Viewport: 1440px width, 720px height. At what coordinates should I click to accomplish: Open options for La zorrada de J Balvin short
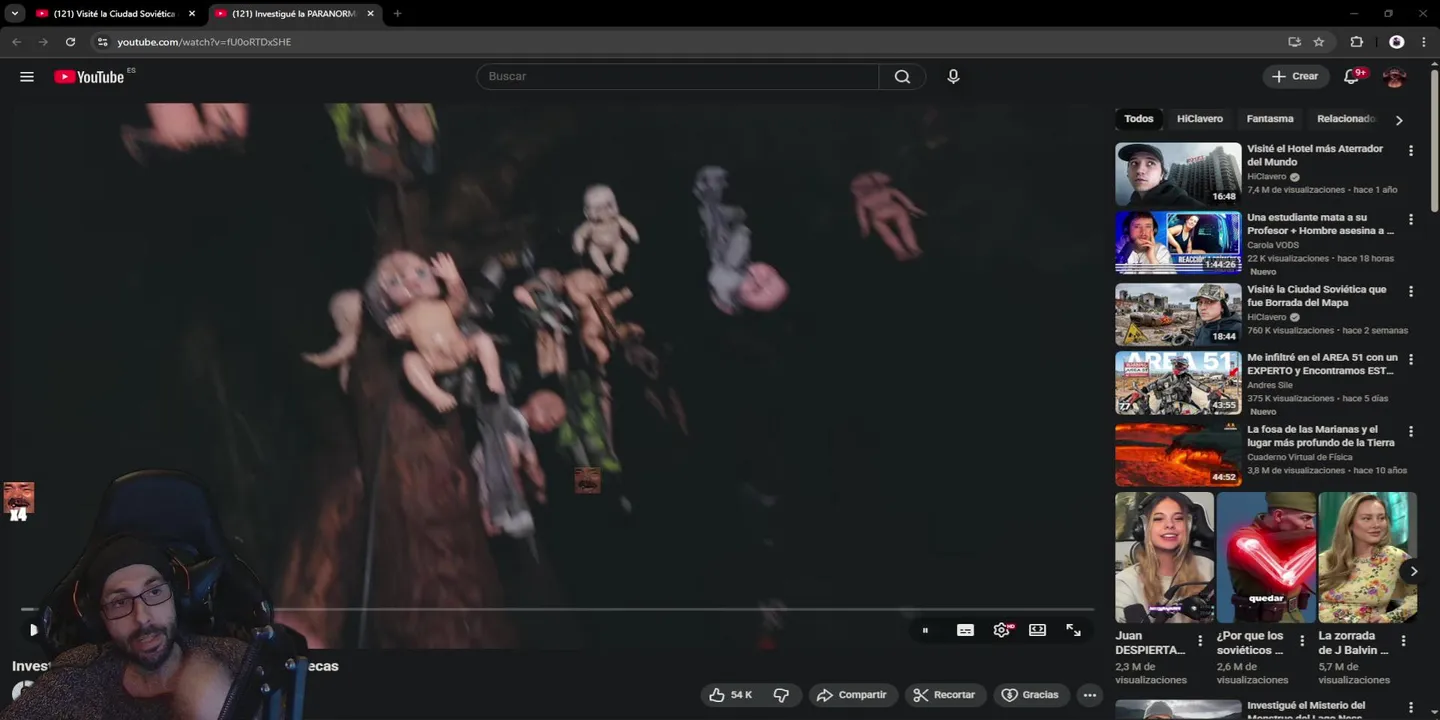1403,641
